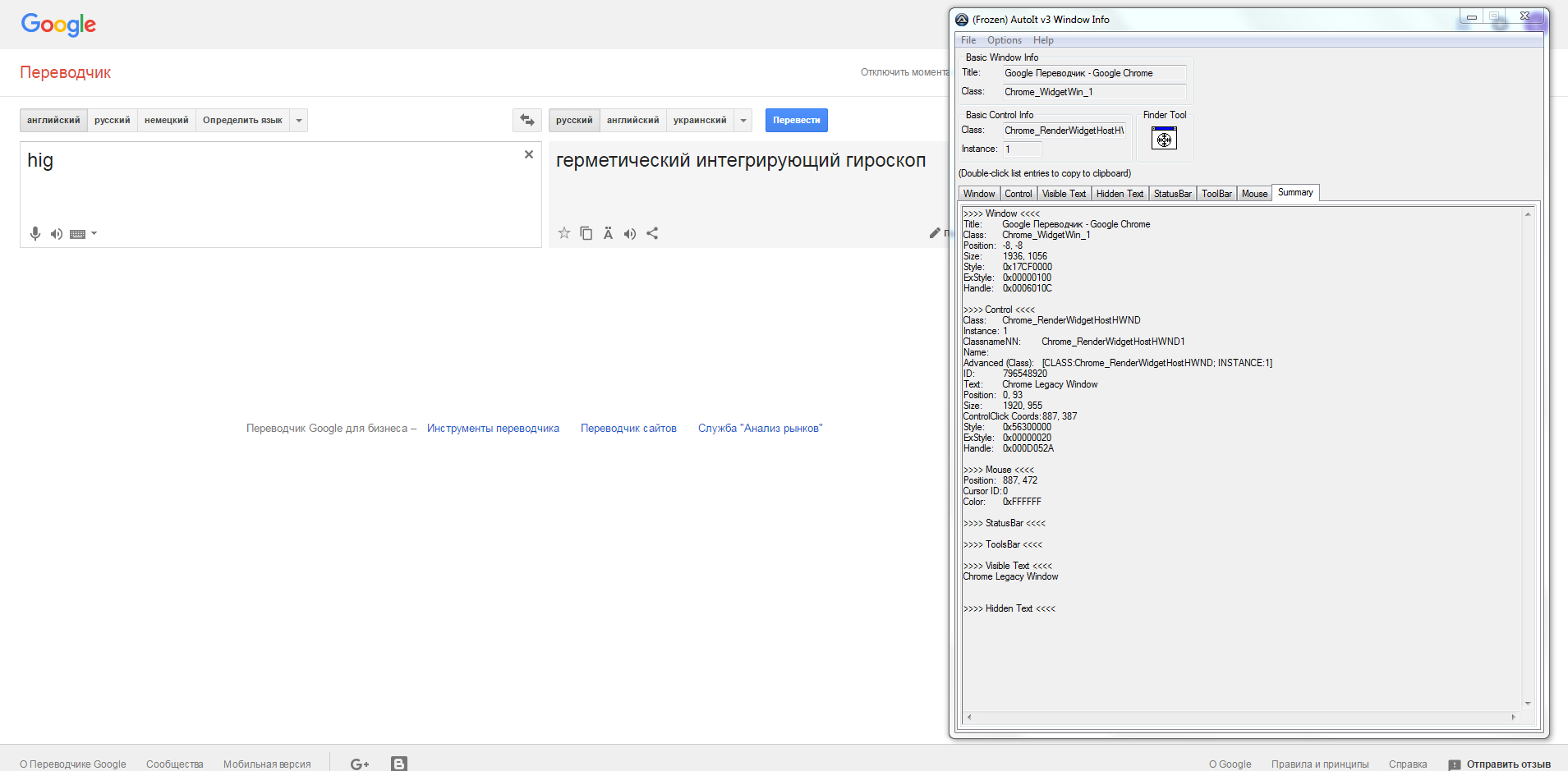Listen to source text speaker icon
The height and width of the screenshot is (771, 1568).
(x=57, y=234)
